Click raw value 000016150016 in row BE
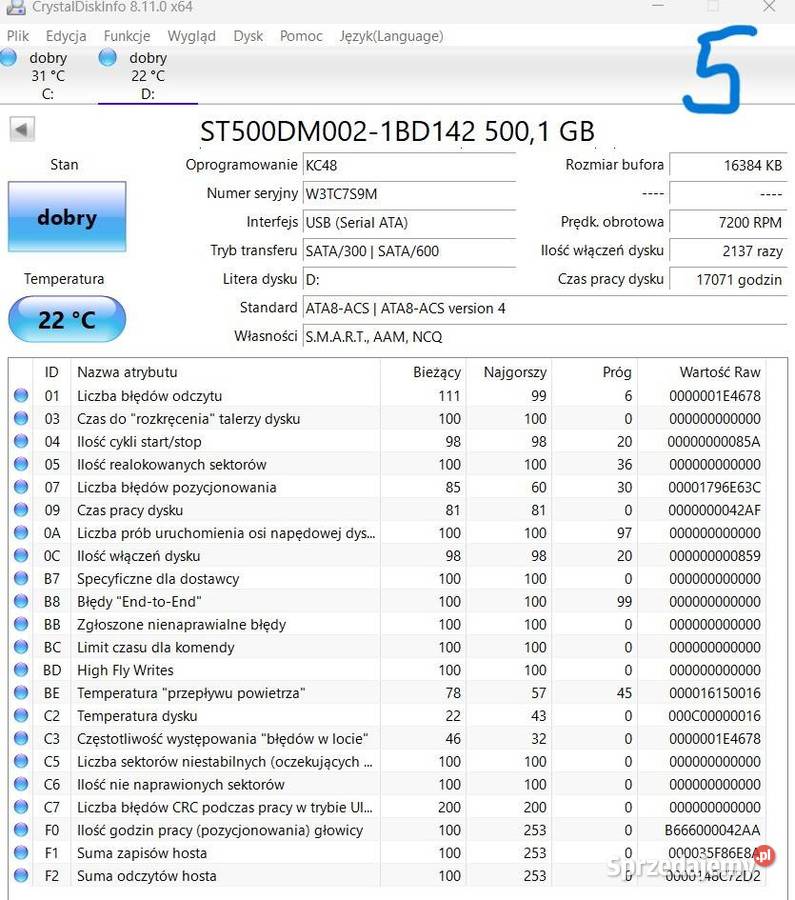The height and width of the screenshot is (900, 795). [x=715, y=693]
